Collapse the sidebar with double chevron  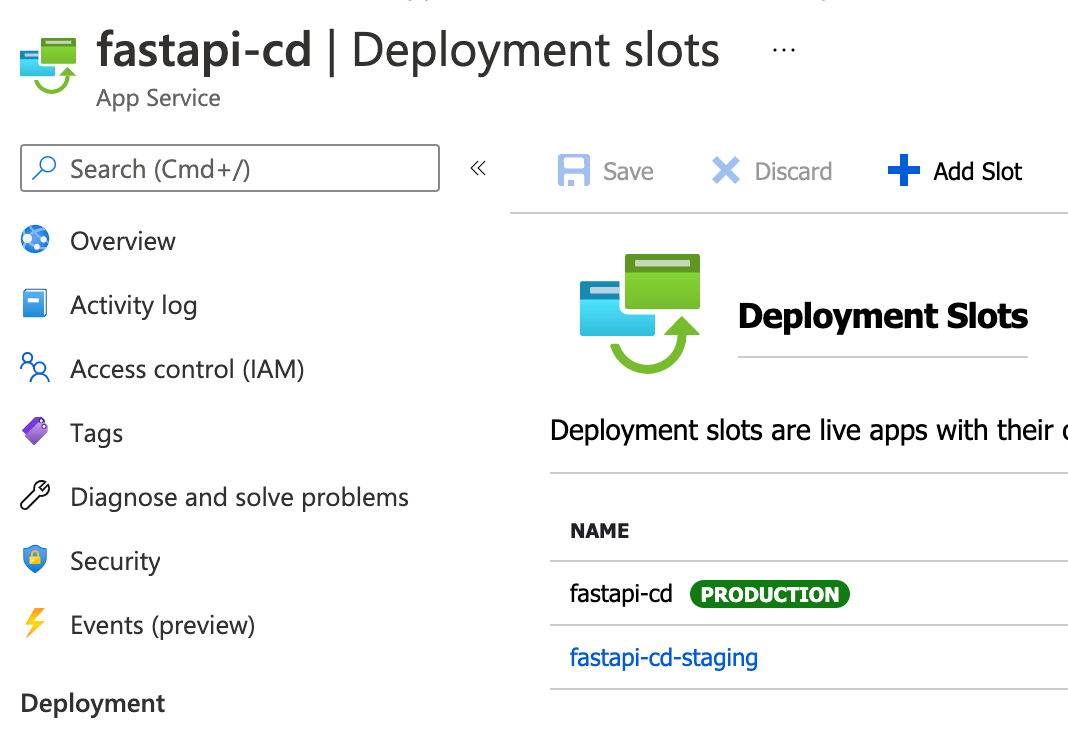[478, 168]
